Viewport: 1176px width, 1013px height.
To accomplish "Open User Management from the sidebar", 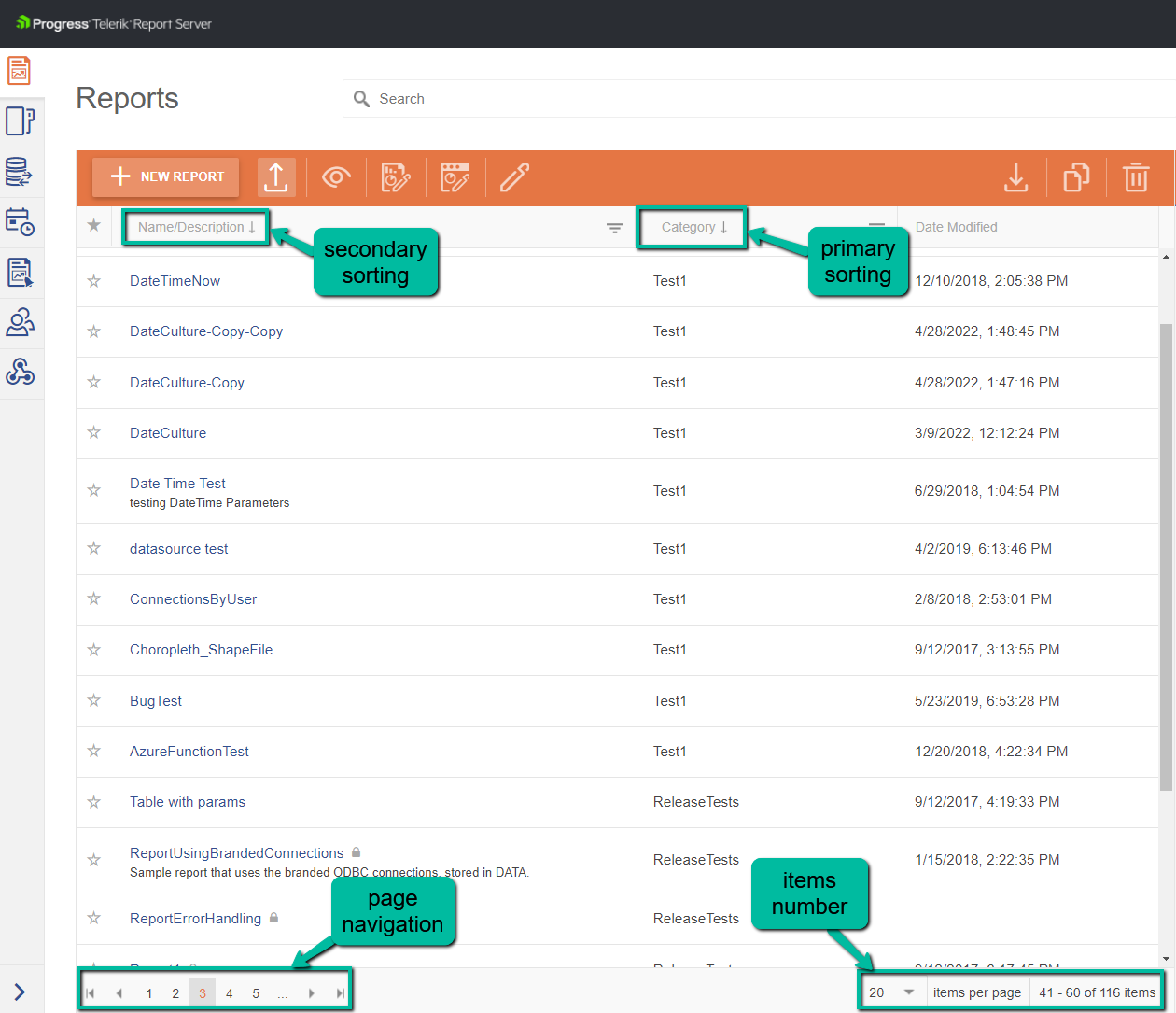I will 21,322.
